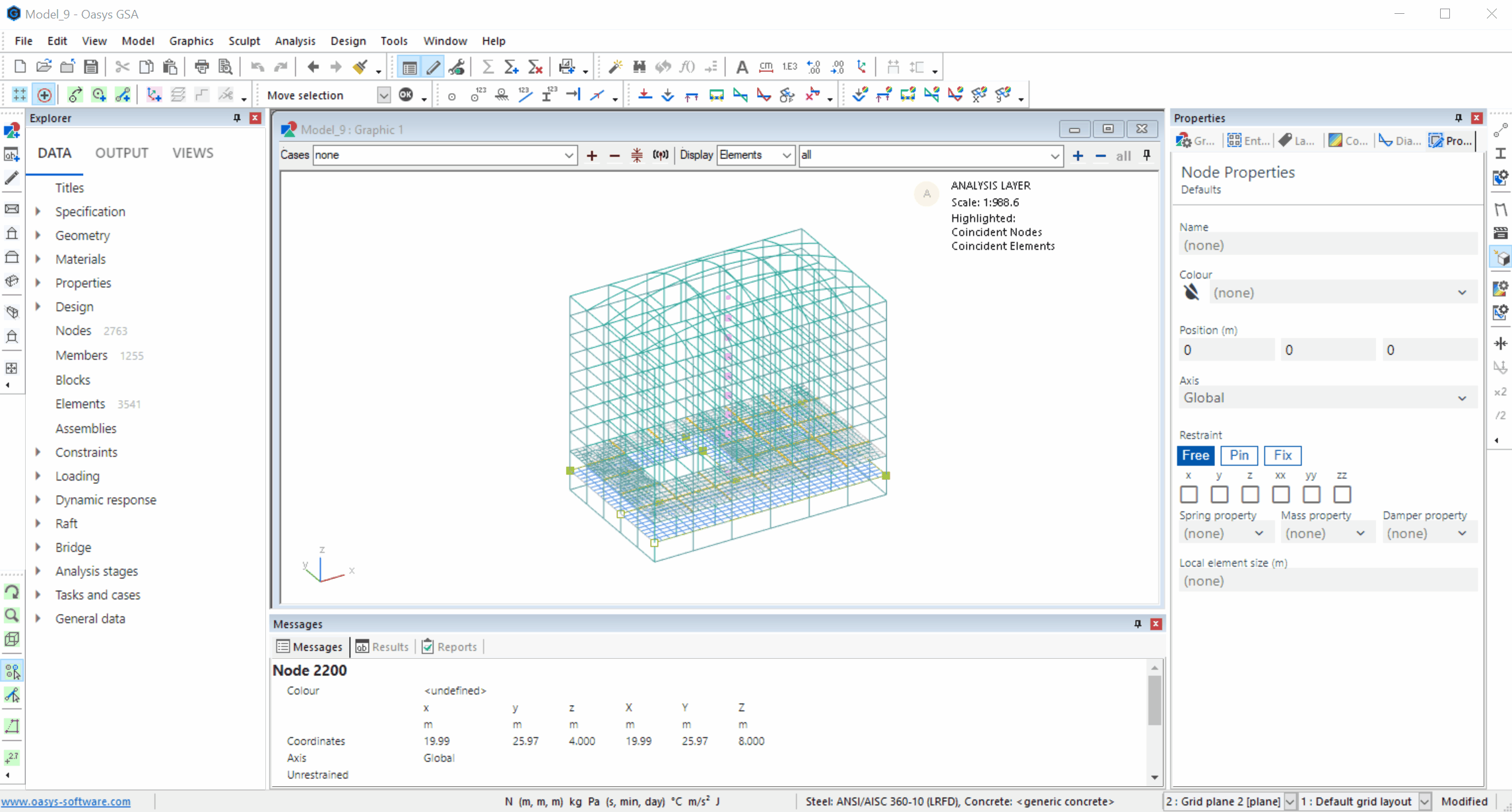Click the Analyse sigma icon

pyautogui.click(x=488, y=67)
